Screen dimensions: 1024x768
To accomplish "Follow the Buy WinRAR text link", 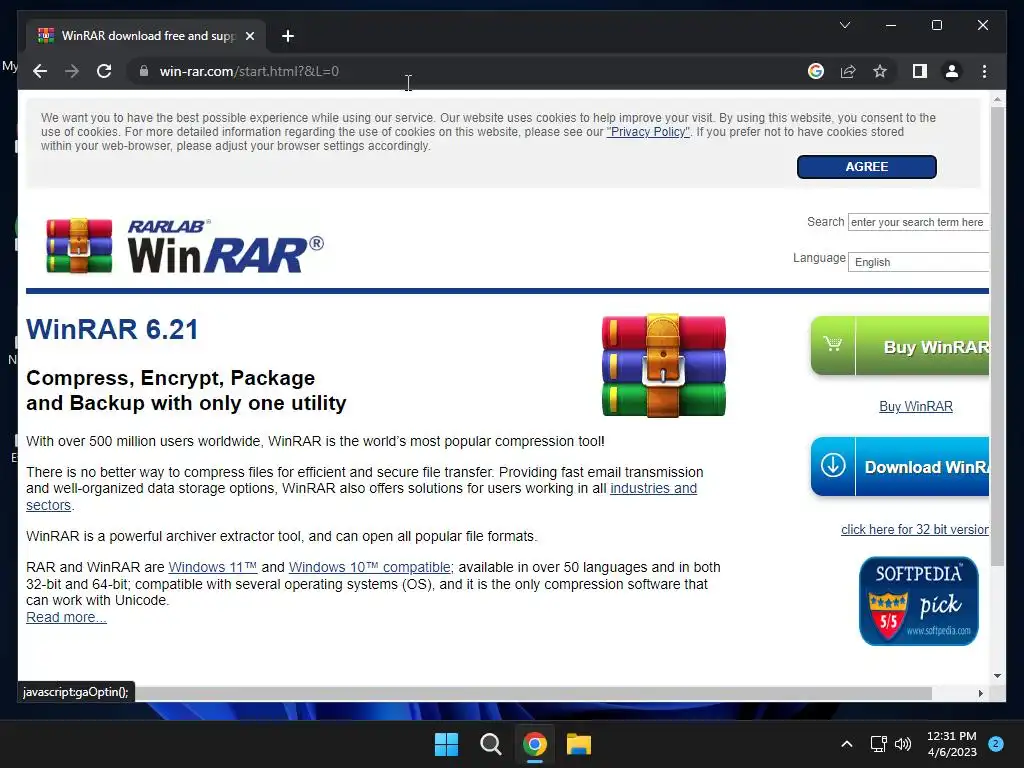I will (916, 406).
